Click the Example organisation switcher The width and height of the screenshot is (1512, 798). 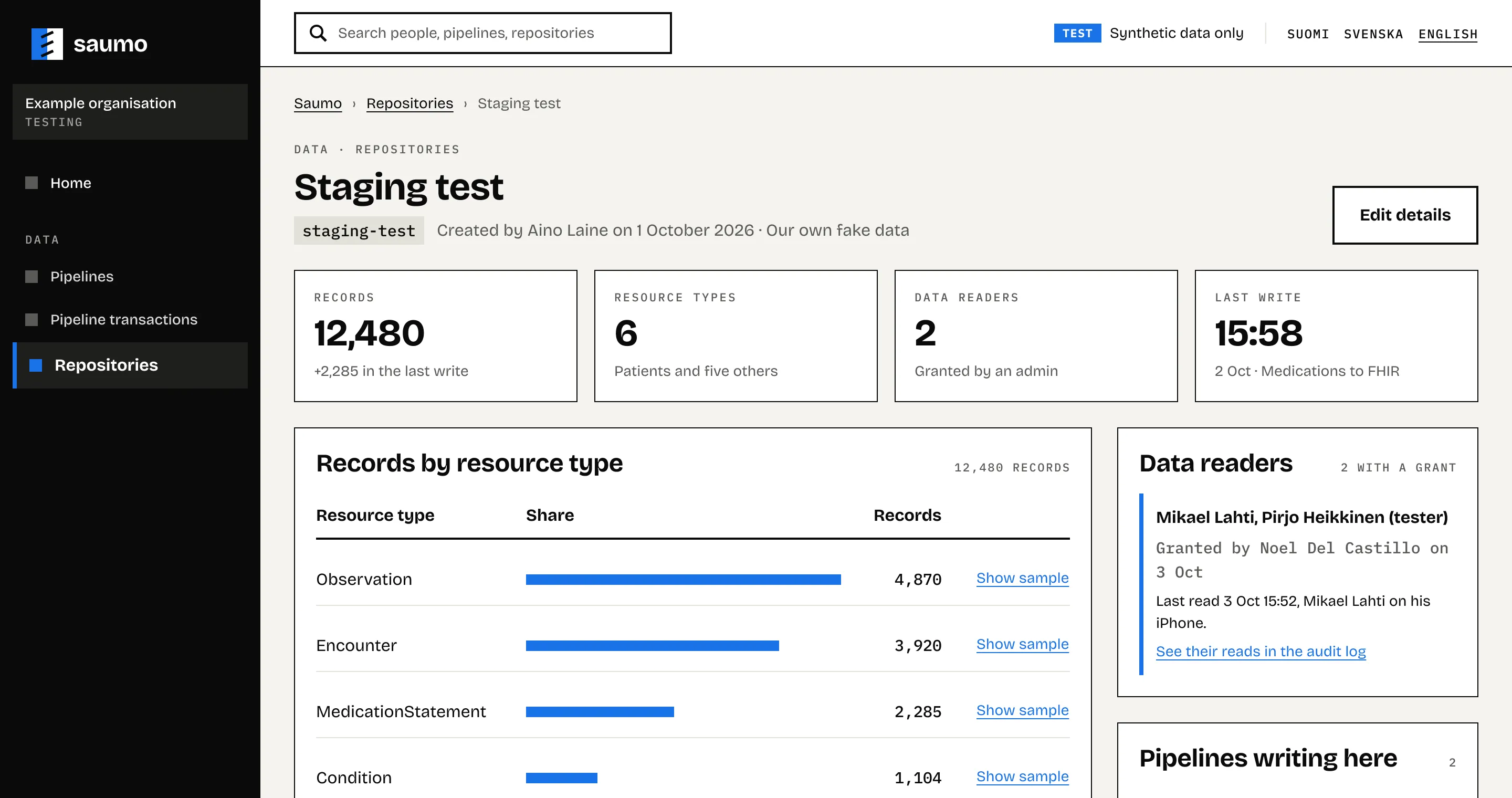(130, 111)
